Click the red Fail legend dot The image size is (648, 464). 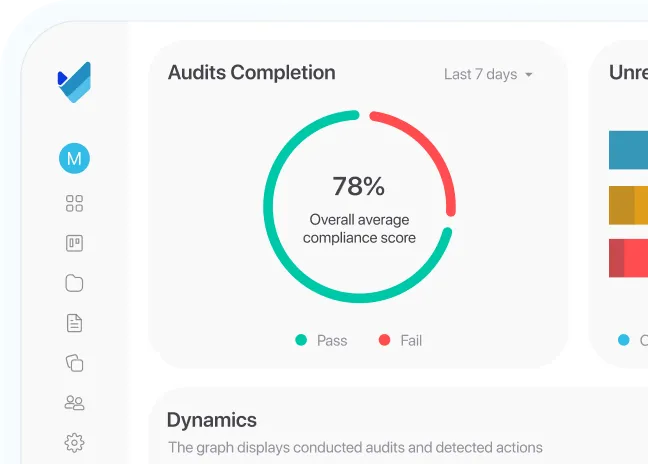point(384,340)
